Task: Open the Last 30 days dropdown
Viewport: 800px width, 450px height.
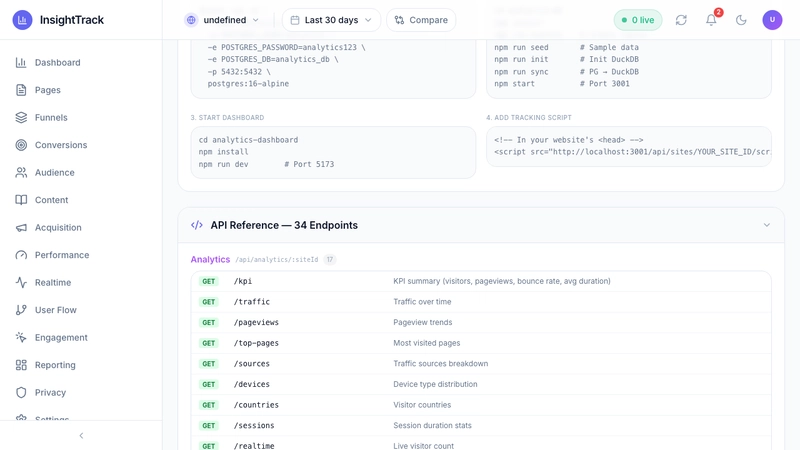Action: tap(331, 20)
